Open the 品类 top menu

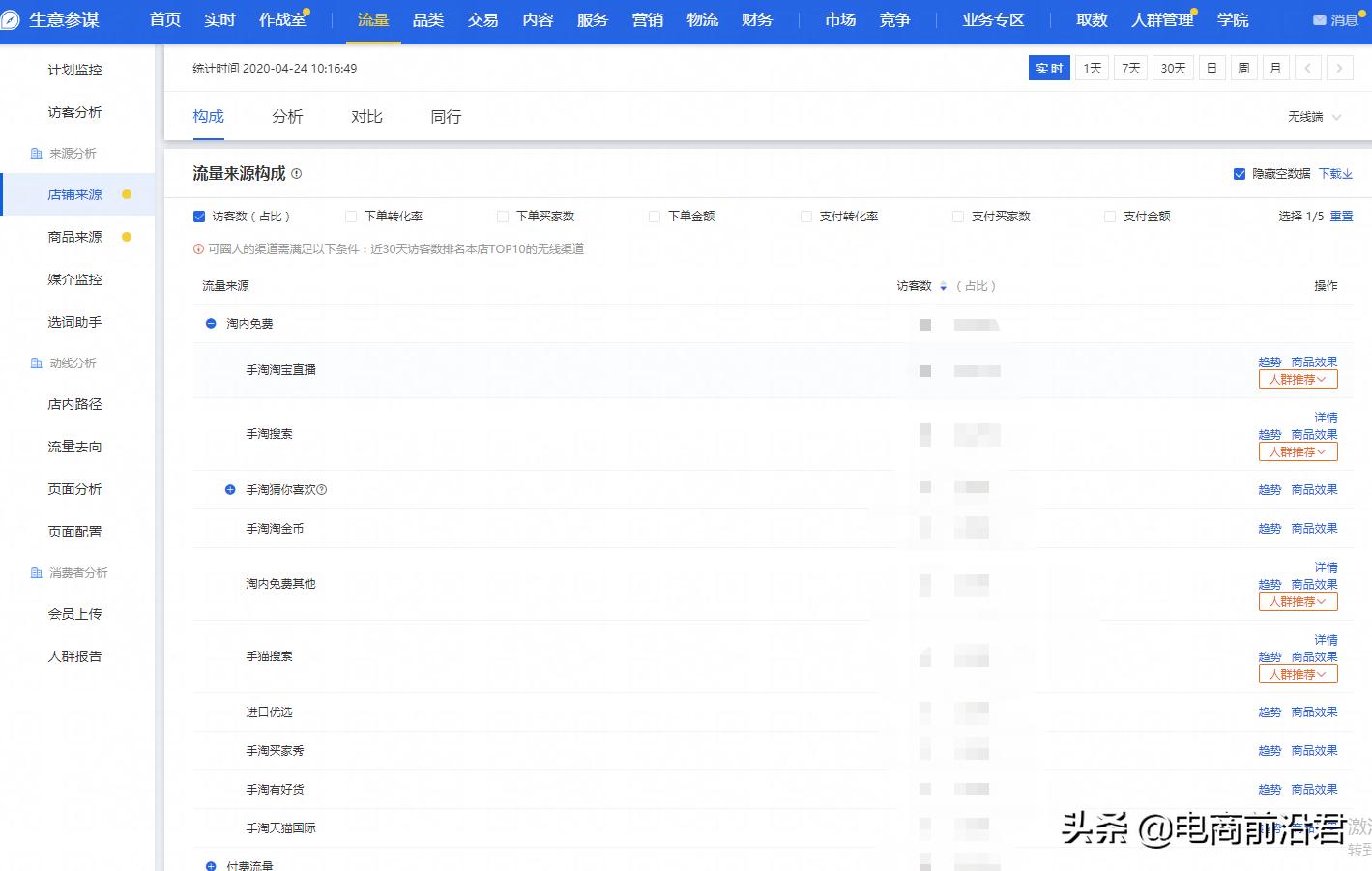[x=427, y=20]
